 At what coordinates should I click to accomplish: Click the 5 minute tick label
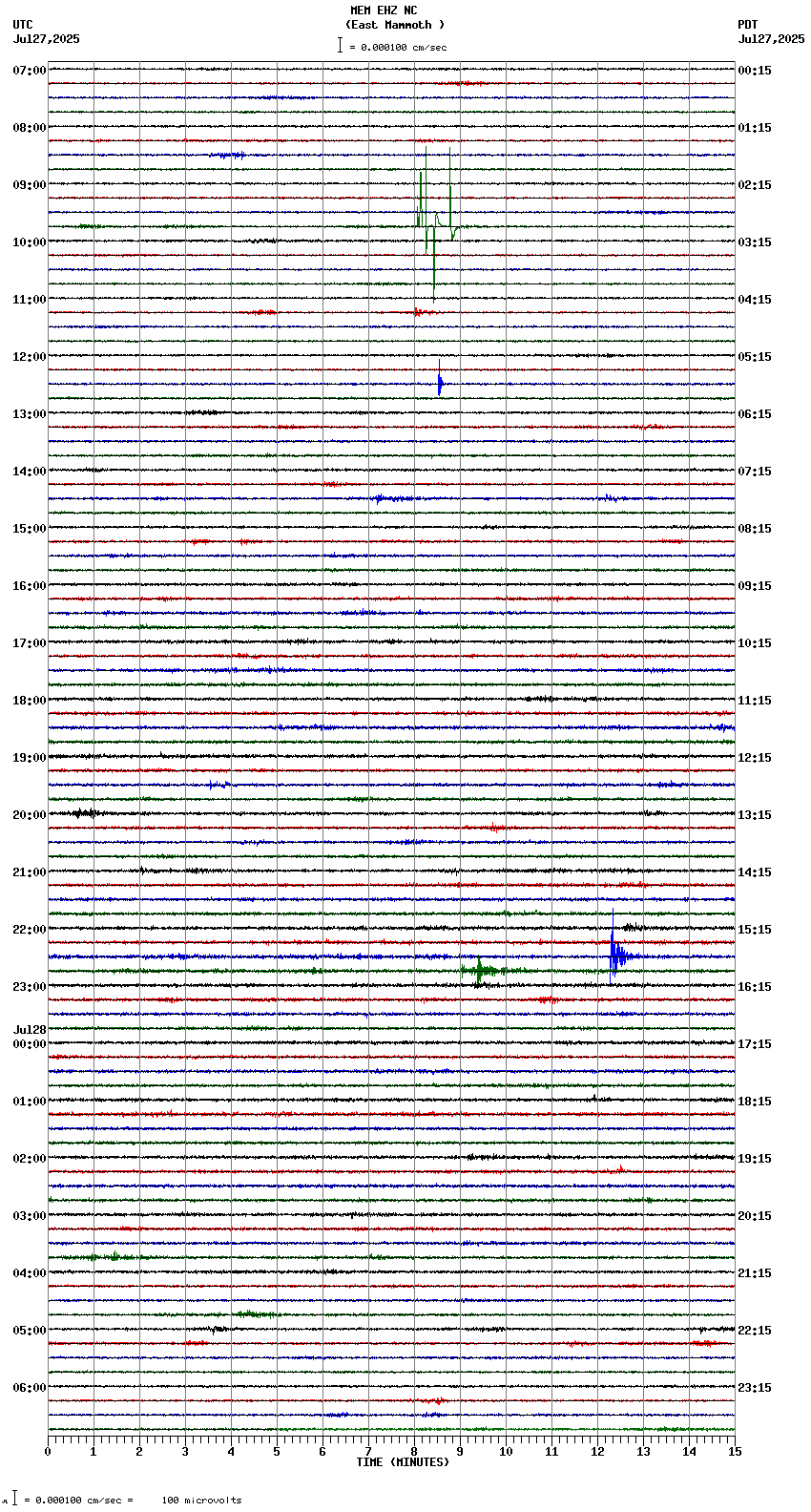[277, 1452]
